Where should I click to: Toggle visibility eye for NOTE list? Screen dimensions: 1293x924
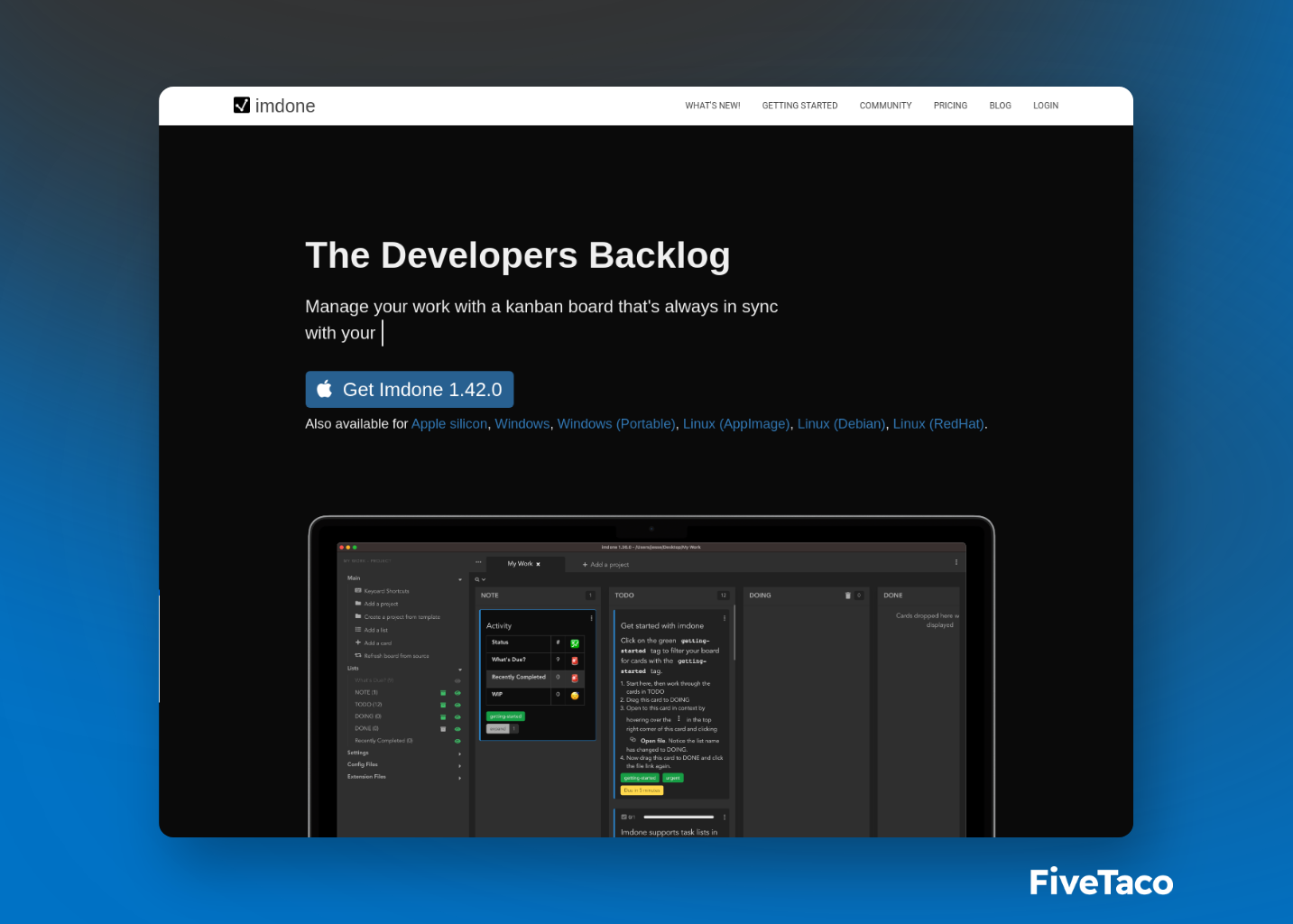[x=457, y=693]
